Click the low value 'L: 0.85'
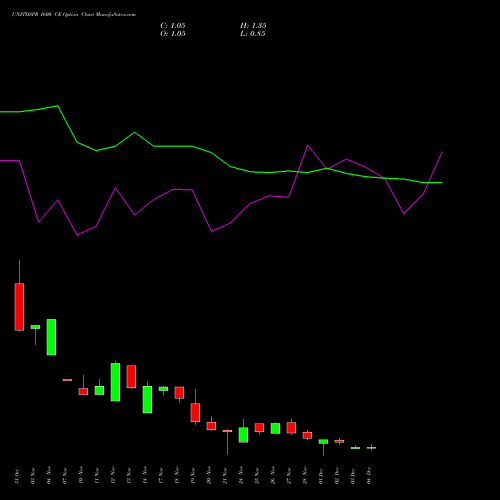This screenshot has width=500, height=500. (x=253, y=34)
